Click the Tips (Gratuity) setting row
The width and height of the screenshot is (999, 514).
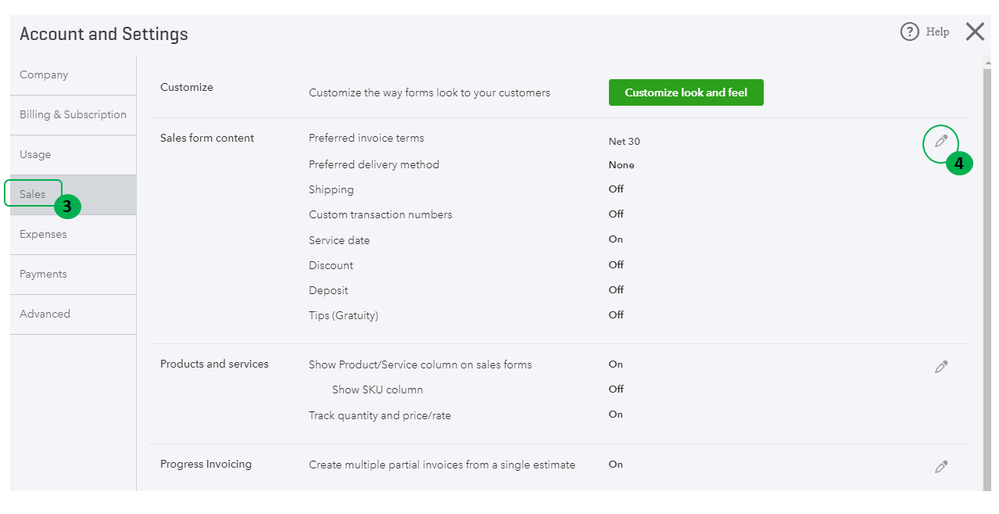pos(343,315)
